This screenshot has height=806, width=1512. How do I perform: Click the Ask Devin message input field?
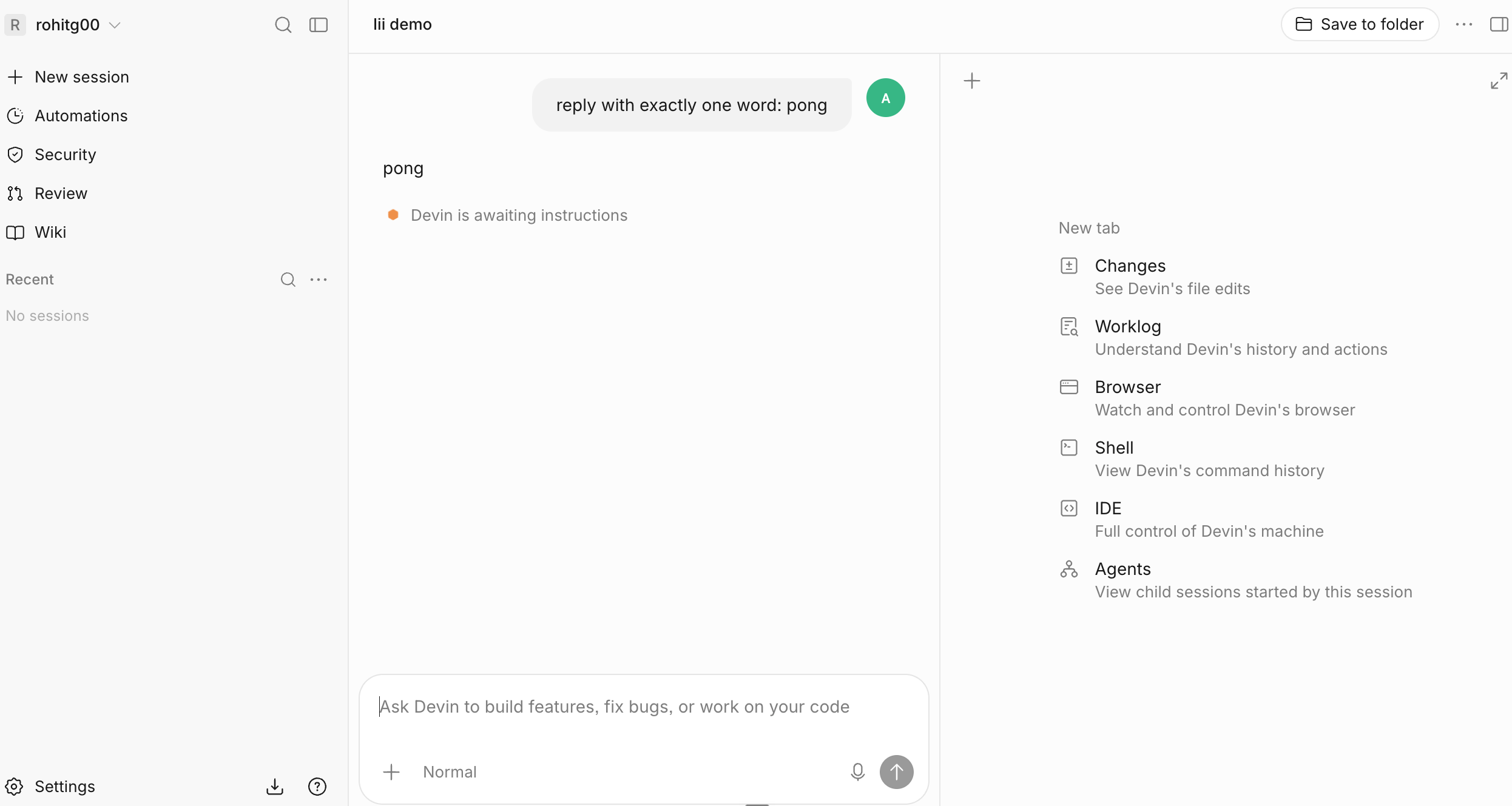(x=644, y=707)
